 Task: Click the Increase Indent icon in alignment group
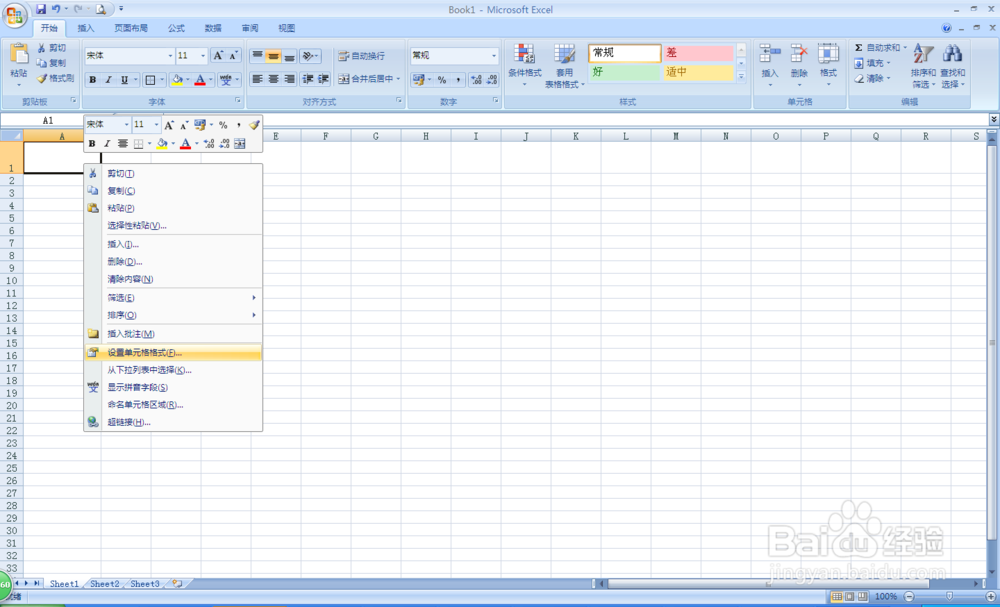pyautogui.click(x=323, y=79)
